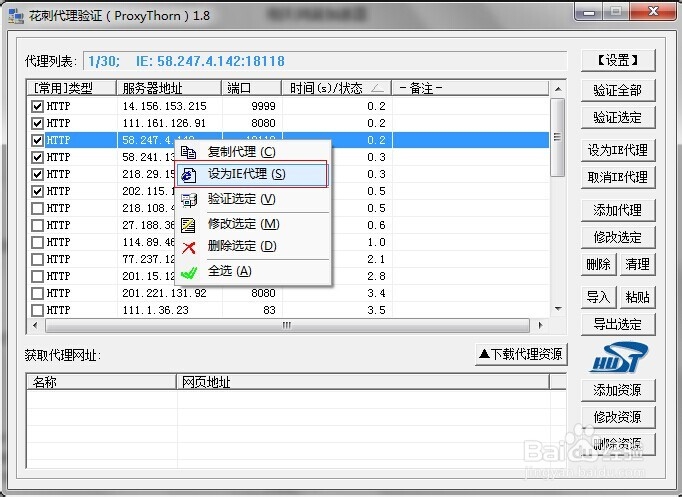
Task: Check the box for the 27.188 row
Action: 37,225
